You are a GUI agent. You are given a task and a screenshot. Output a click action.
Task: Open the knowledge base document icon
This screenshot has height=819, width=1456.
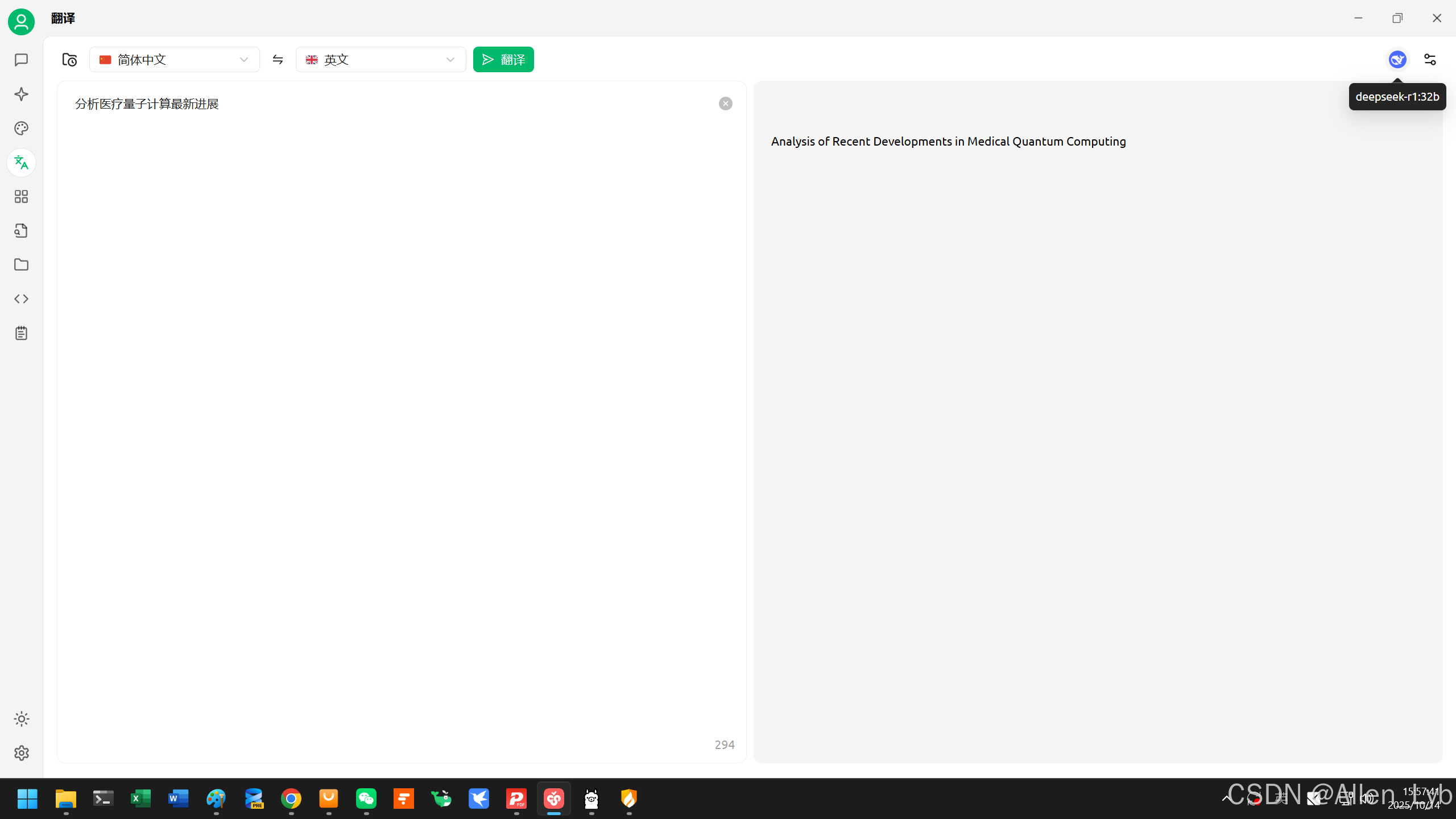[21, 231]
